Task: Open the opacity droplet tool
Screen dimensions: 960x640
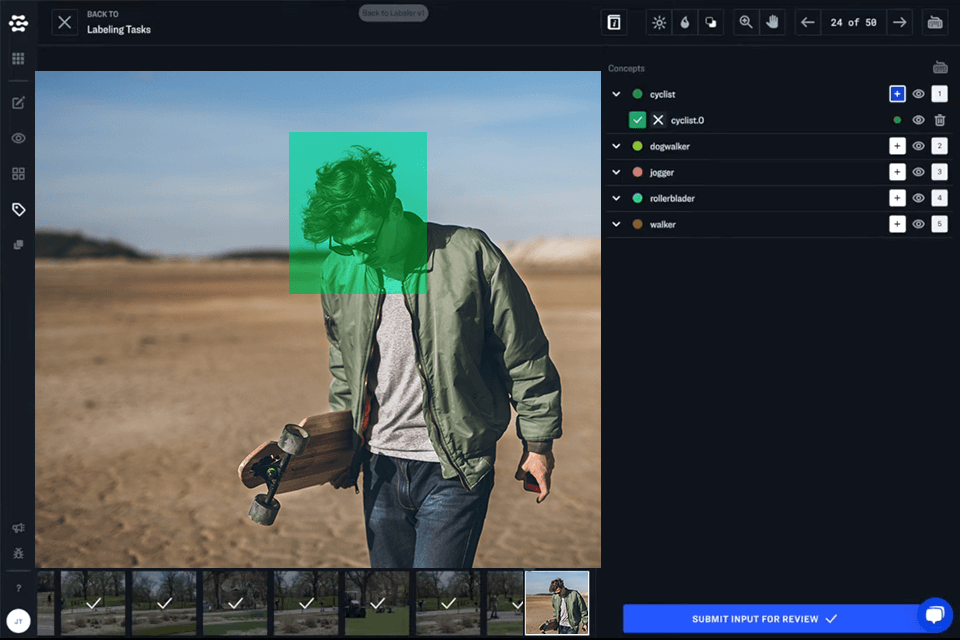Action: point(684,23)
